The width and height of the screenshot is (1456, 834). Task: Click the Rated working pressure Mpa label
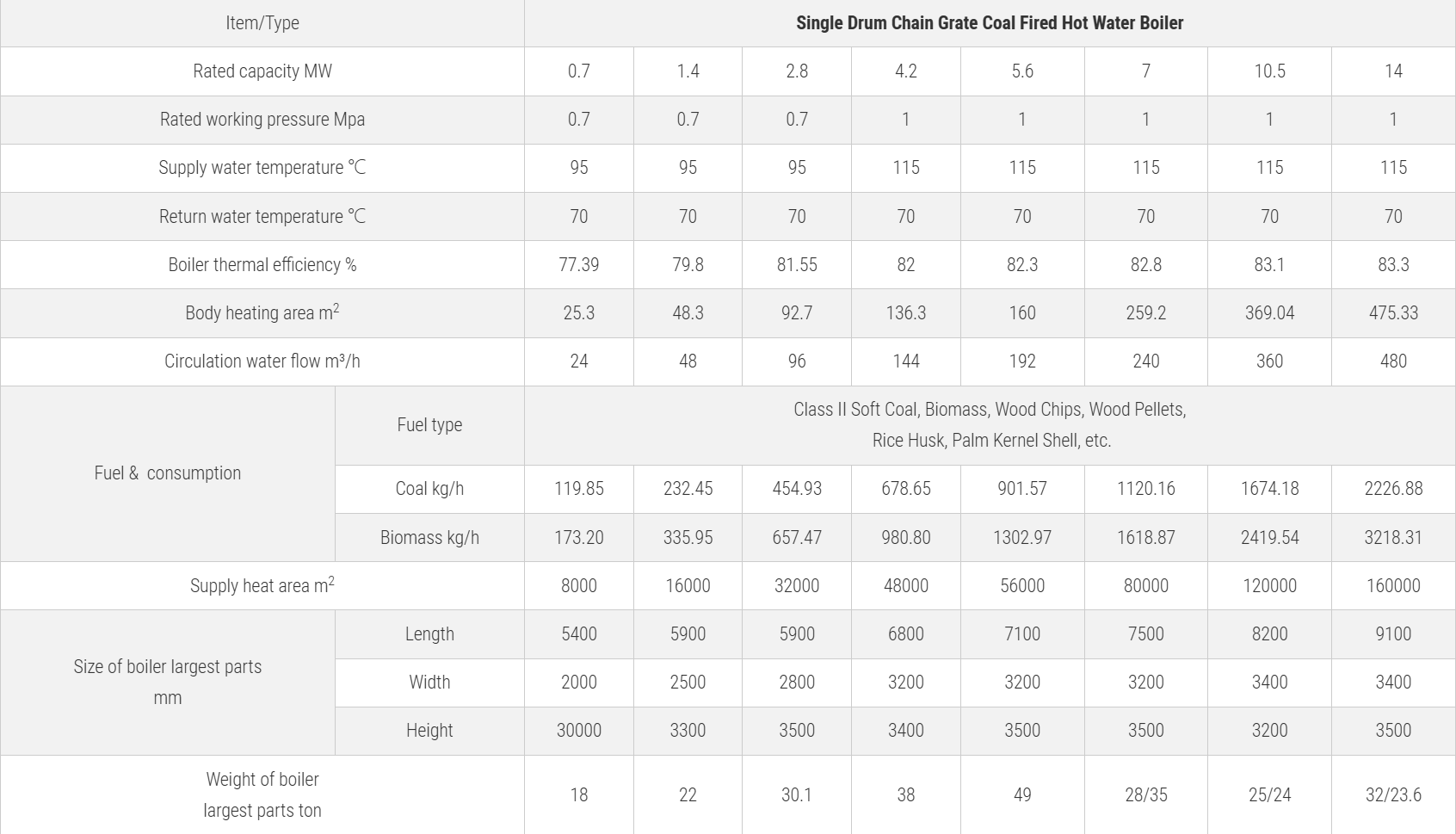[x=262, y=120]
